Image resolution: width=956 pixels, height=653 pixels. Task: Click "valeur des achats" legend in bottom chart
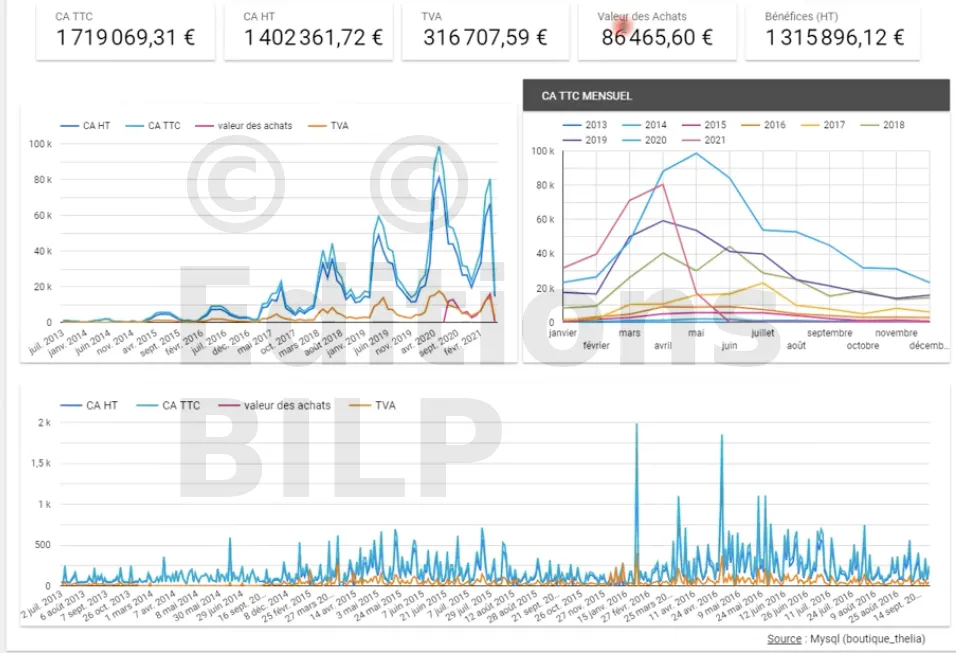(x=262, y=405)
